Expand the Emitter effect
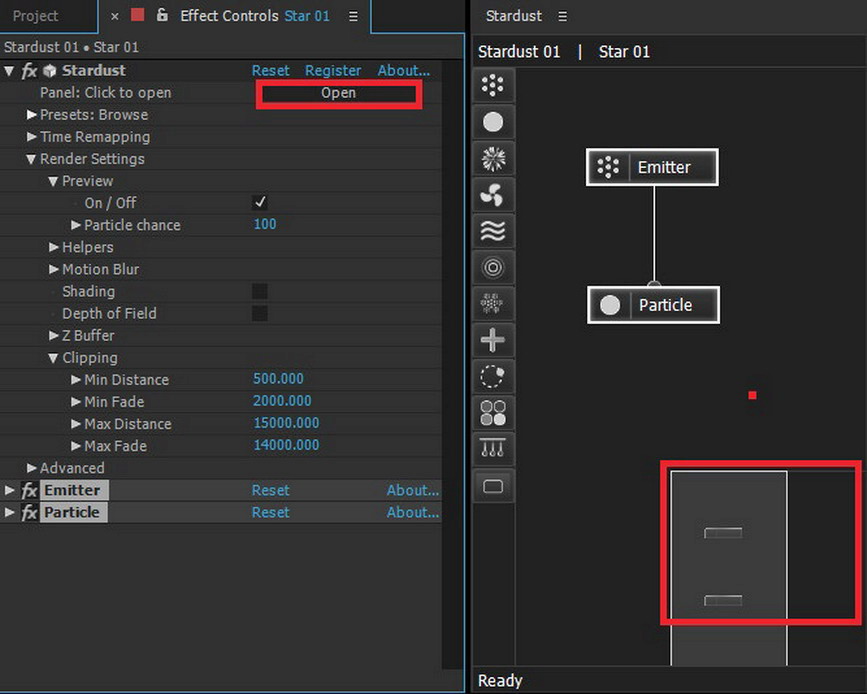Image resolution: width=867 pixels, height=694 pixels. coord(9,491)
